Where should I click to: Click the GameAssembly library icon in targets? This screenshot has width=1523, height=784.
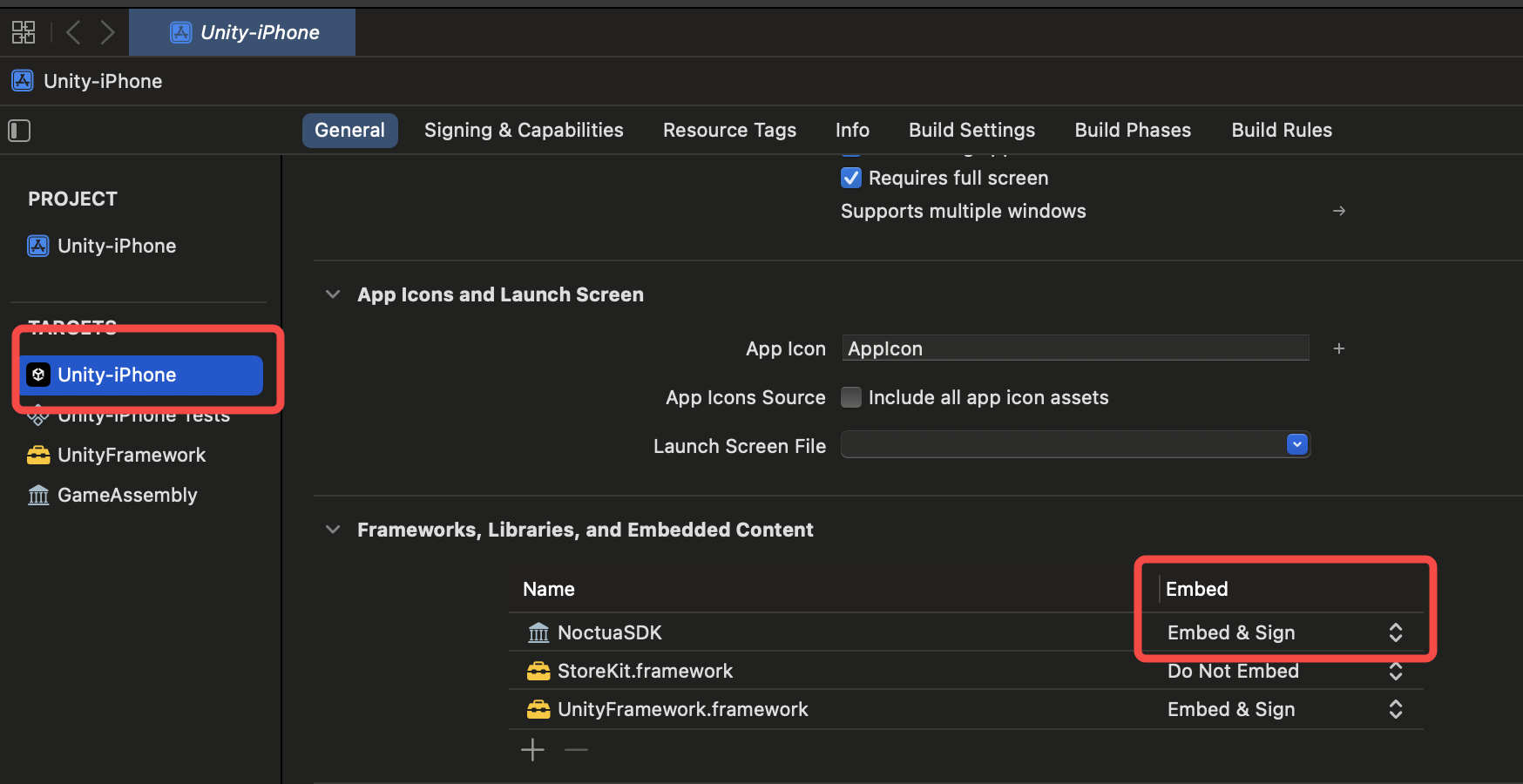pos(38,496)
